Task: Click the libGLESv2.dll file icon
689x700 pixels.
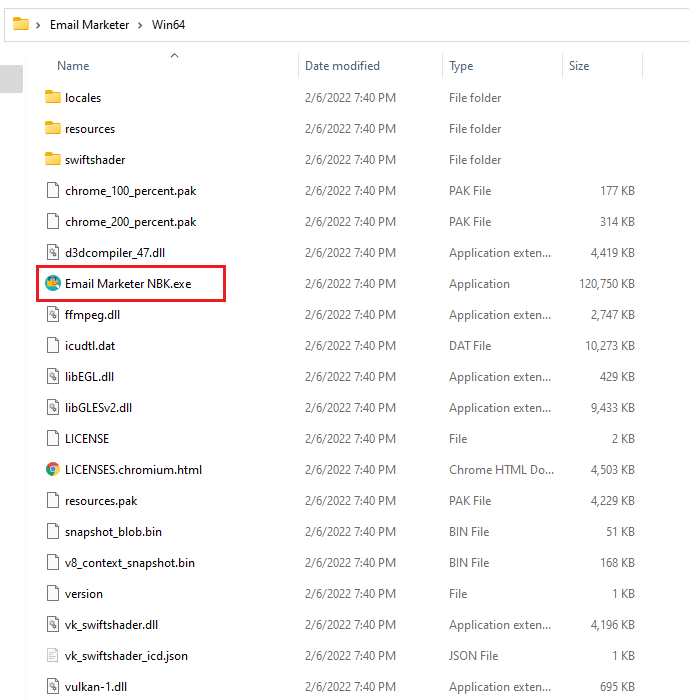Action: point(53,407)
